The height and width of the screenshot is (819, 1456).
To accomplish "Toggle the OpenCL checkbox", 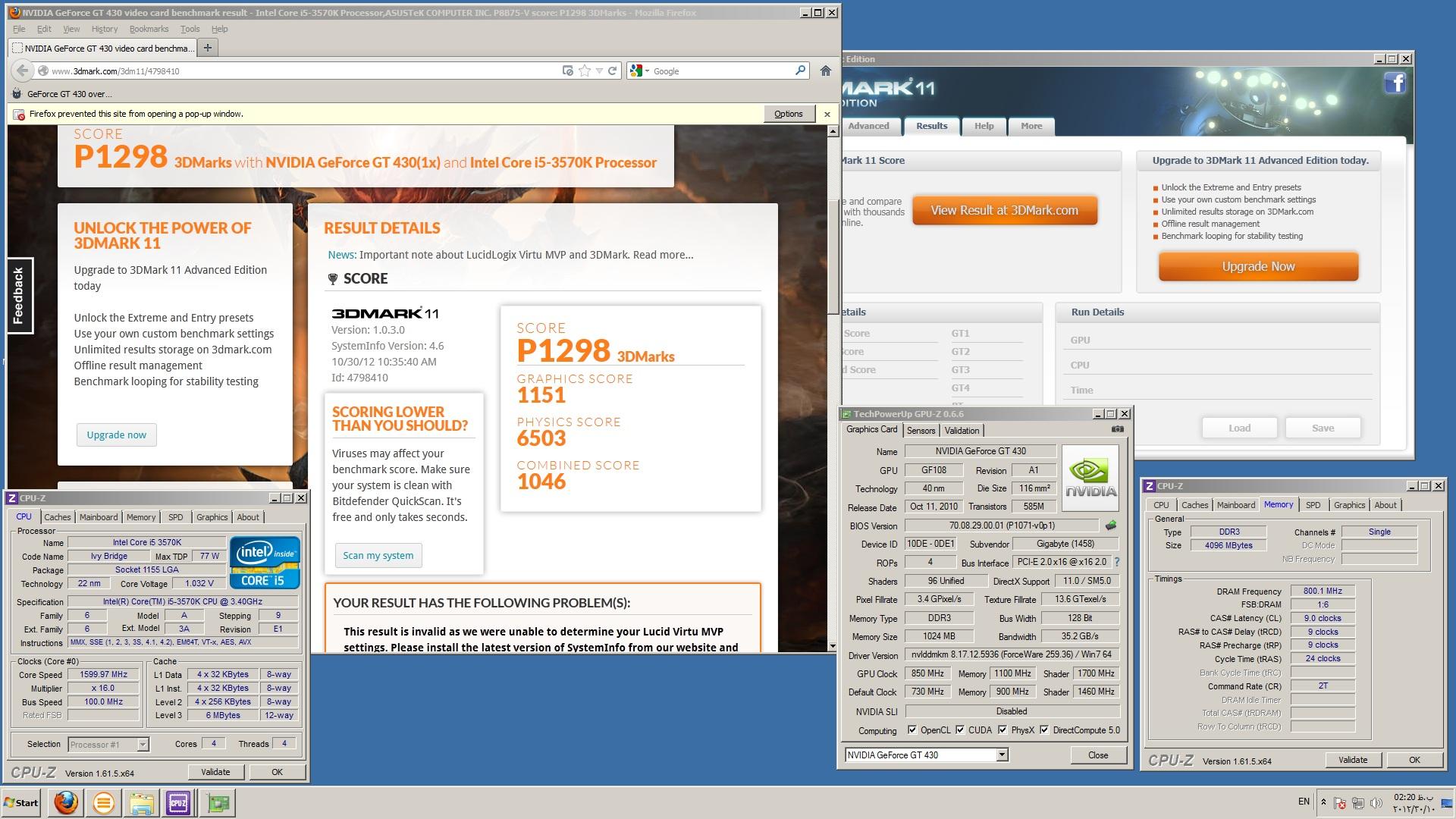I will (912, 730).
